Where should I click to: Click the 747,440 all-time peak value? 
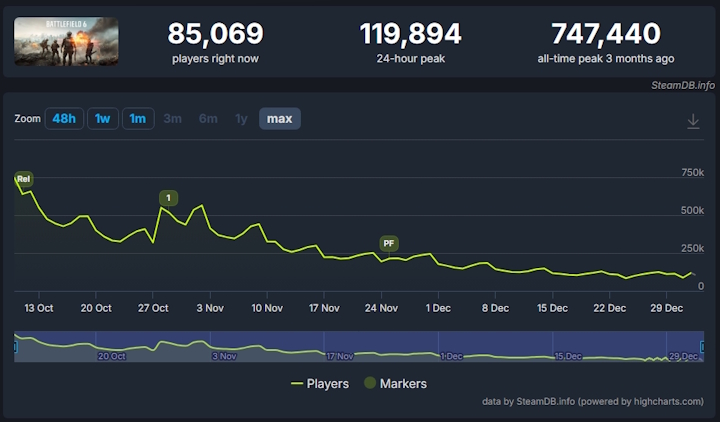[x=606, y=34]
